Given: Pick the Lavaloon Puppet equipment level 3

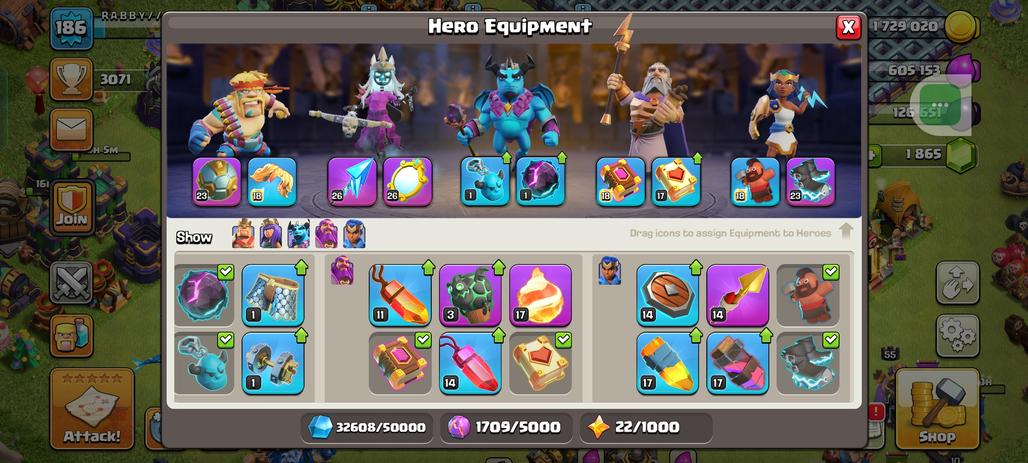Looking at the screenshot, I should [470, 295].
